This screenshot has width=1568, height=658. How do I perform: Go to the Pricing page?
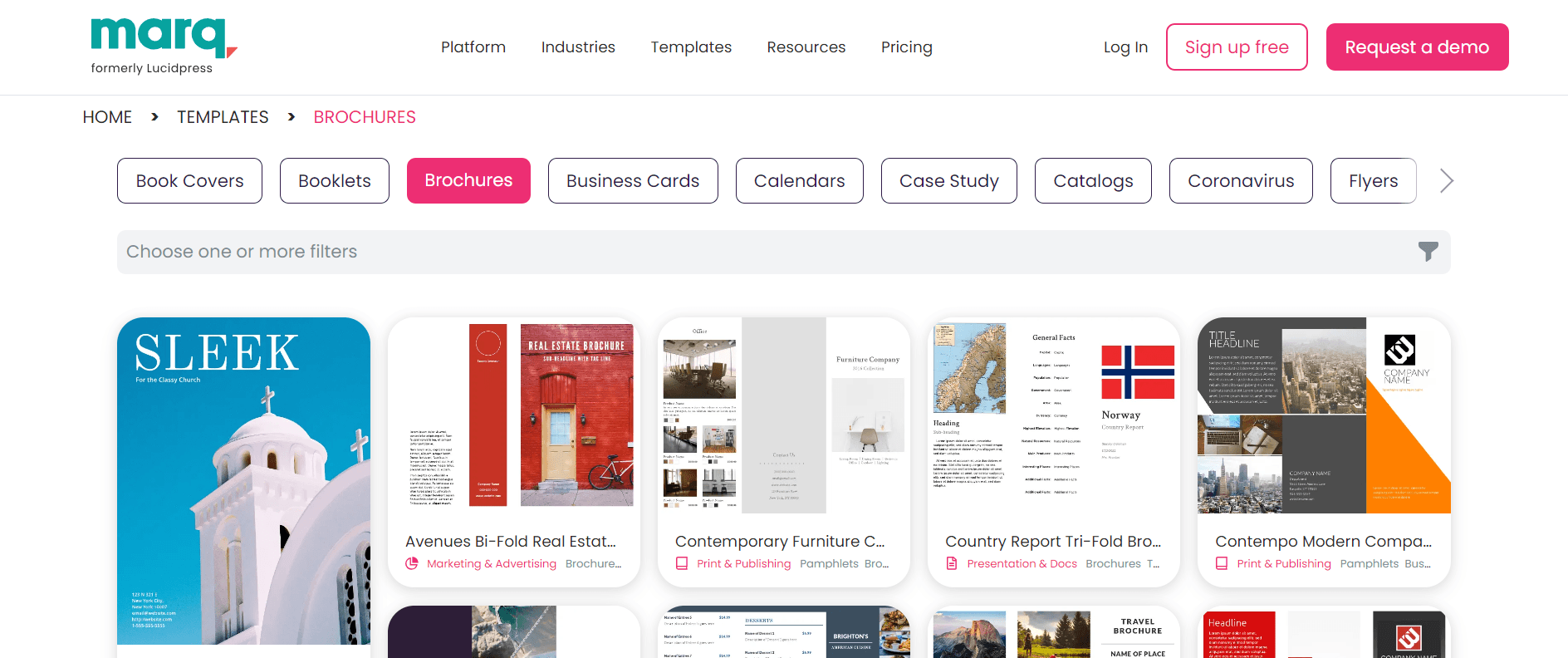[x=907, y=47]
